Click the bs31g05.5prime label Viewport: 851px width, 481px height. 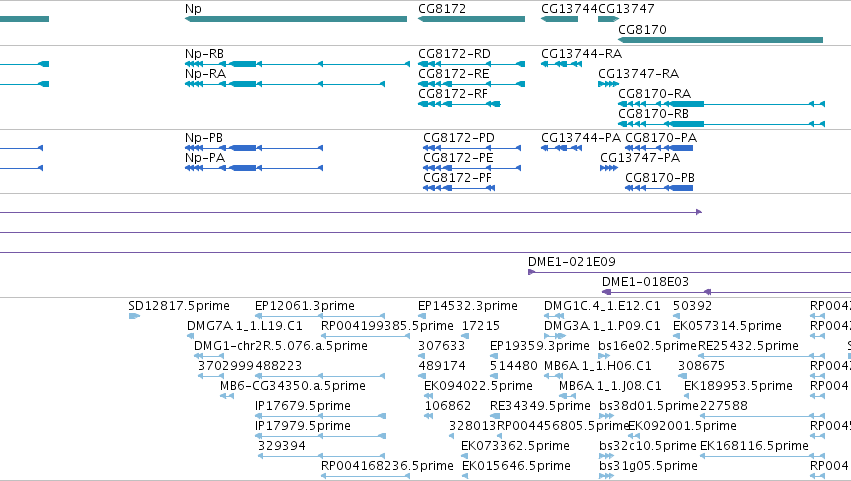(649, 467)
